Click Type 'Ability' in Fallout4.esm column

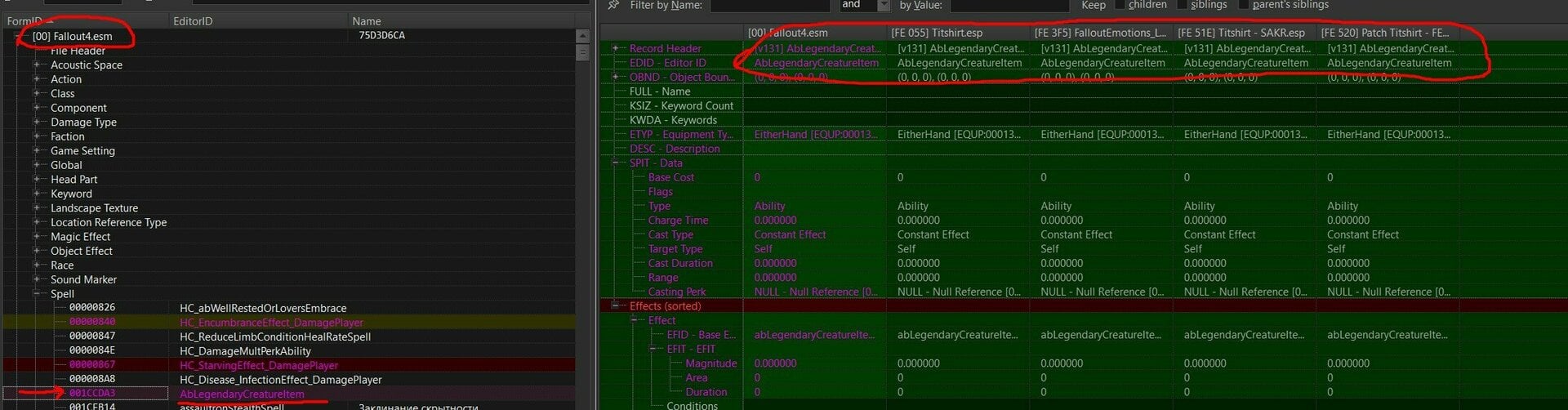pyautogui.click(x=769, y=206)
